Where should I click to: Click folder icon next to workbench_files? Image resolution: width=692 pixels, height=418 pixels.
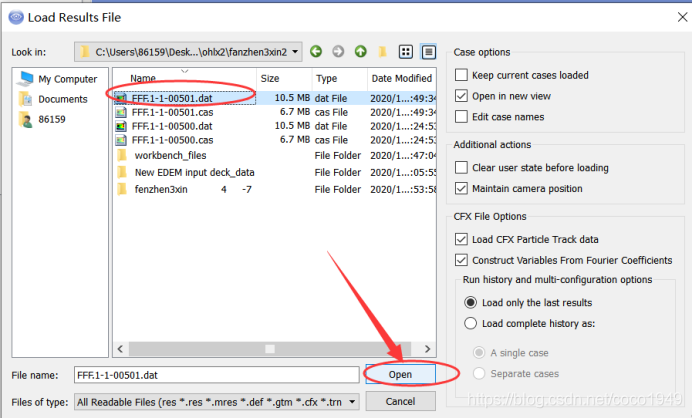(122, 155)
